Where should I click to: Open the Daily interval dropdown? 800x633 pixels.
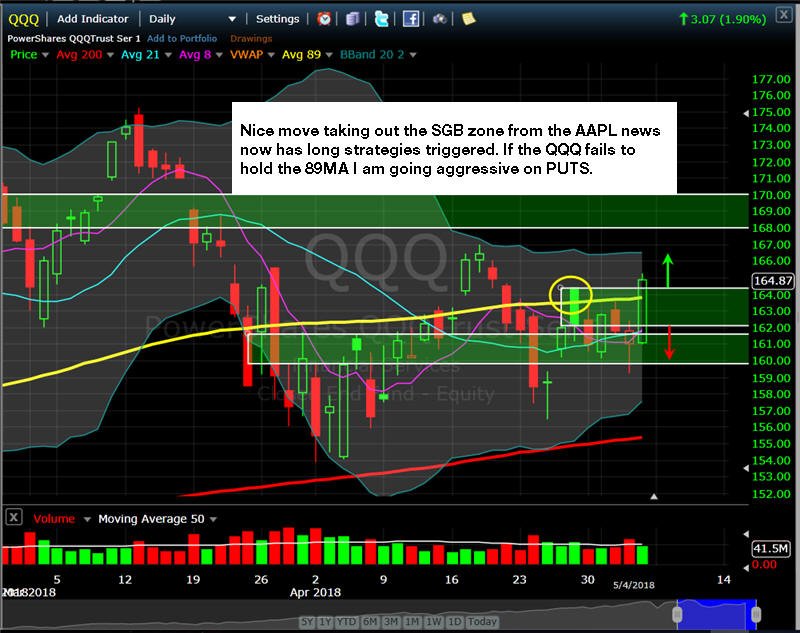coord(192,19)
